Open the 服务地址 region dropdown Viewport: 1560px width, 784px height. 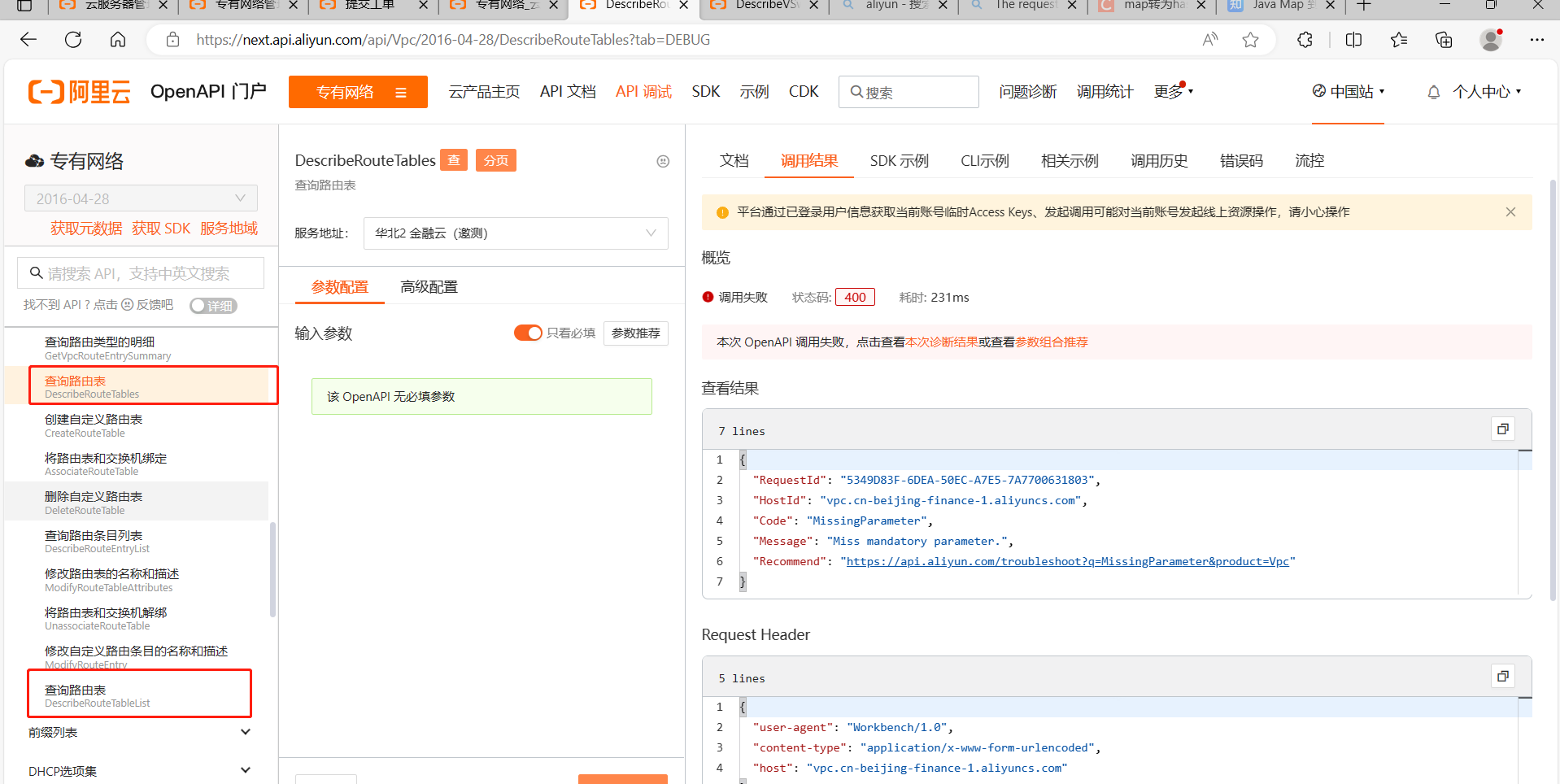[516, 233]
